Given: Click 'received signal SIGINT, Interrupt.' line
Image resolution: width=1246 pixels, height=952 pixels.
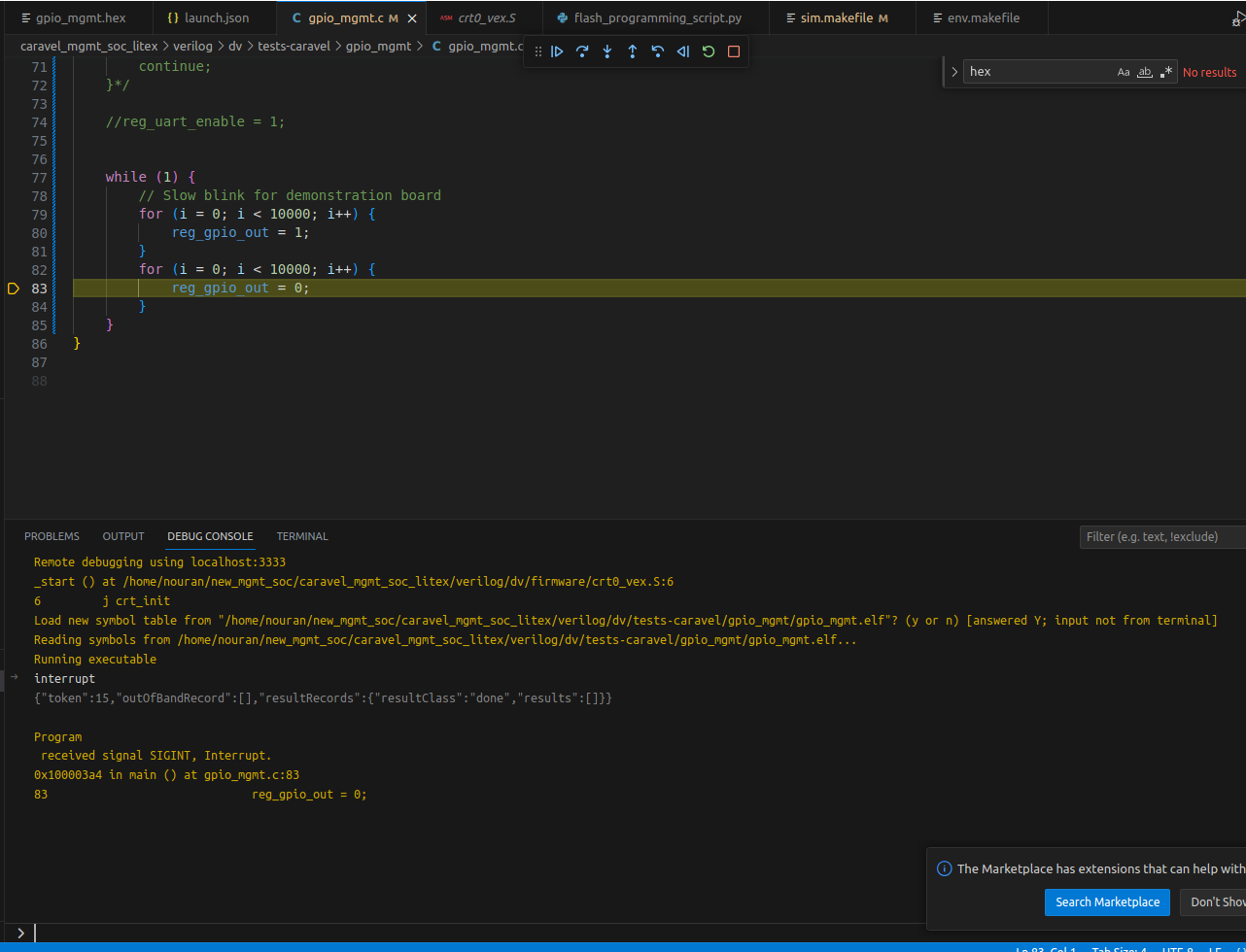Looking at the screenshot, I should pos(156,756).
